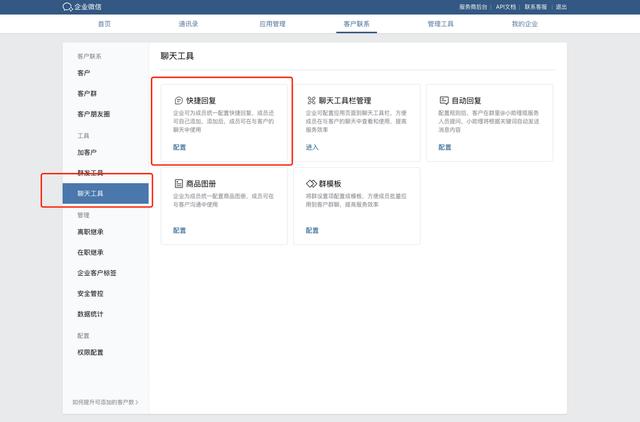Open the 应用管理 tab
This screenshot has height=422, width=640.
272,24
